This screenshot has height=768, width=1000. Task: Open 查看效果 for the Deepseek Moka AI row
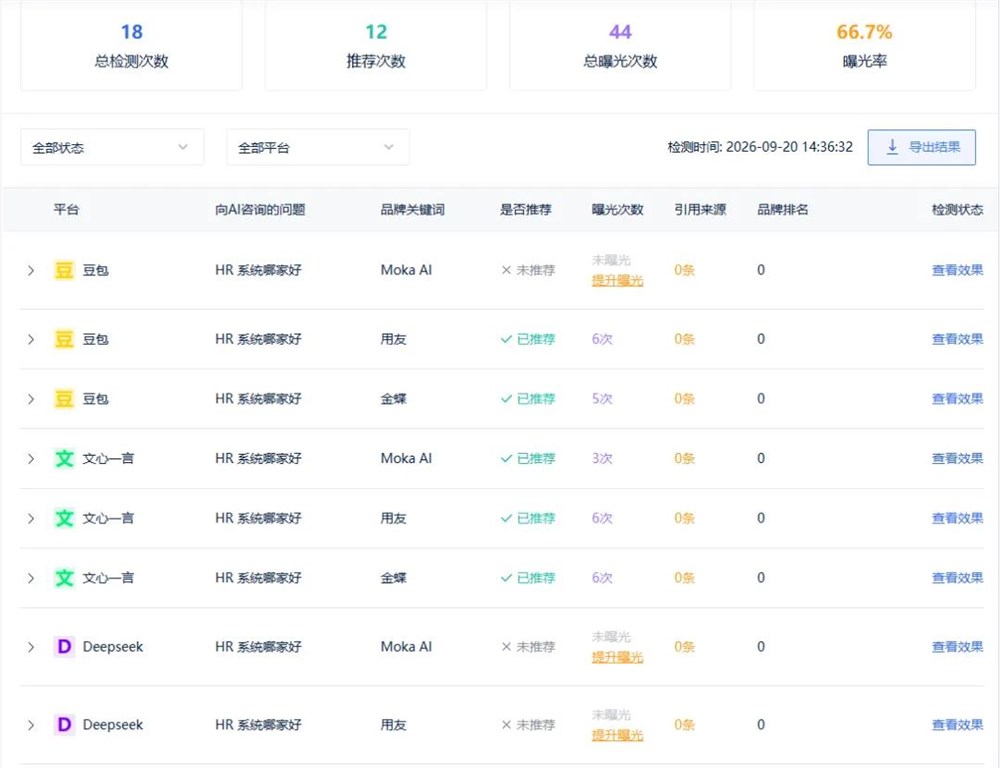pos(957,647)
